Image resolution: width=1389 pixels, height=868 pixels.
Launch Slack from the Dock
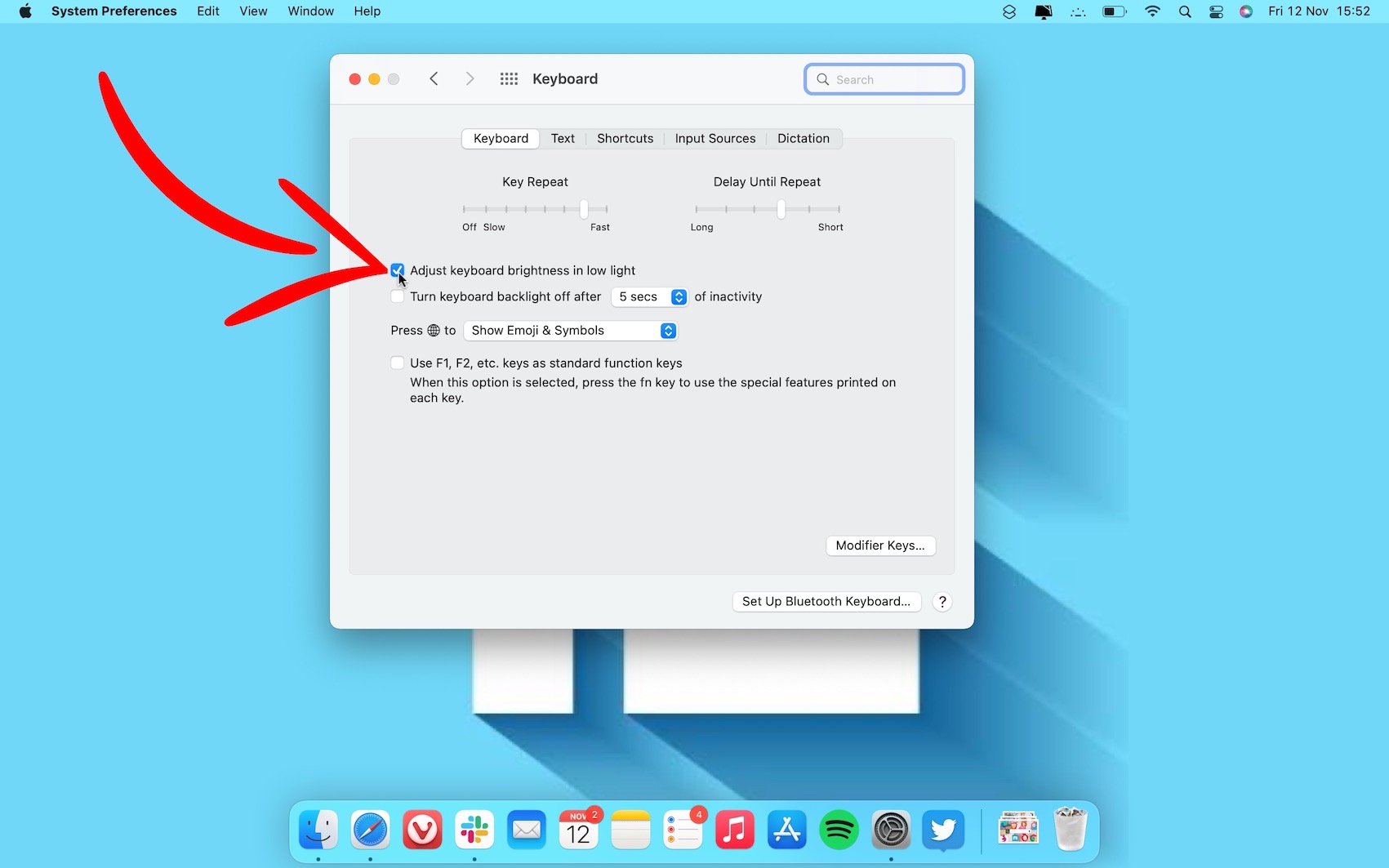click(x=474, y=829)
